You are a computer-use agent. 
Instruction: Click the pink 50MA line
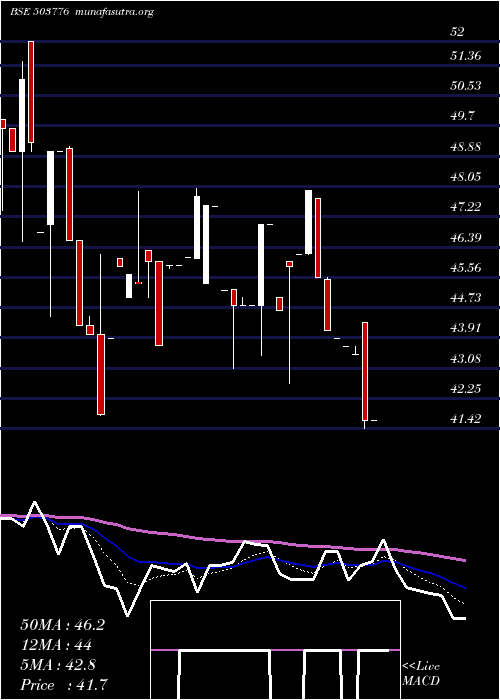pyautogui.click(x=232, y=541)
